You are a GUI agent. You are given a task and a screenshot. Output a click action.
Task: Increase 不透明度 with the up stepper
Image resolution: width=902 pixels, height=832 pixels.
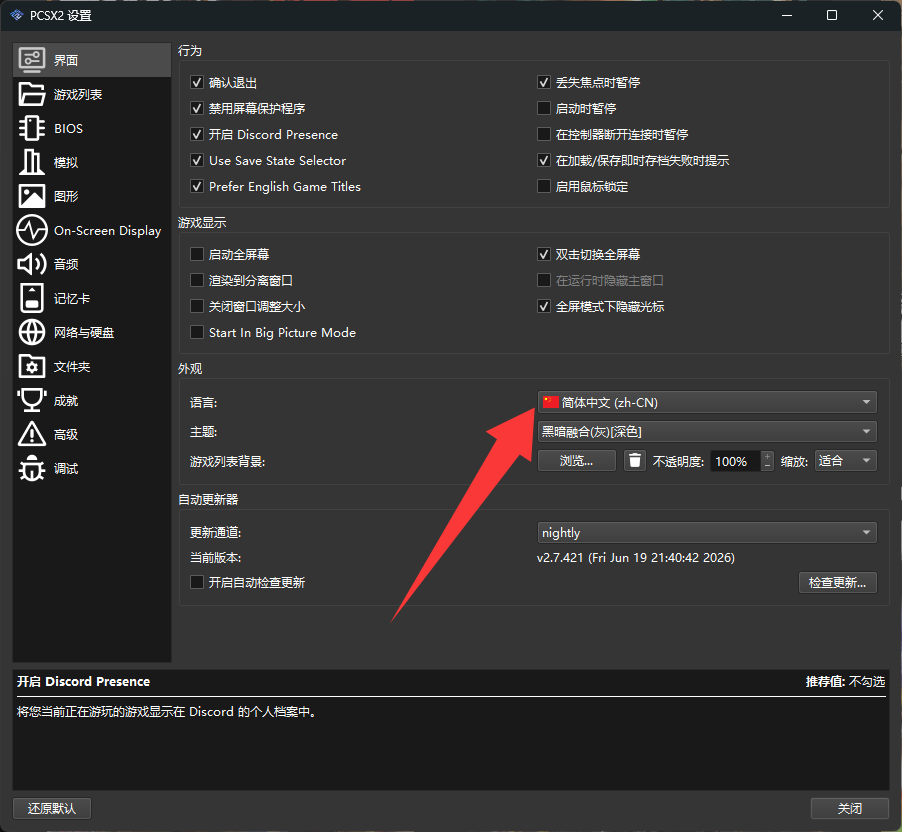(x=767, y=456)
